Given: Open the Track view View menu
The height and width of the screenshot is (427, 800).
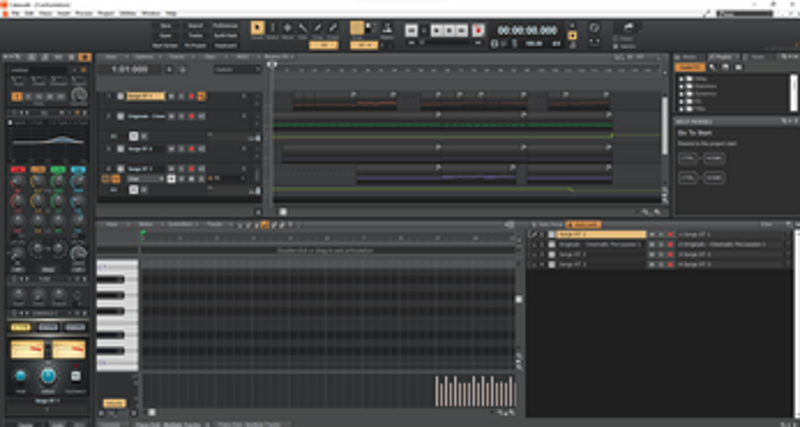Looking at the screenshot, I should 111,57.
